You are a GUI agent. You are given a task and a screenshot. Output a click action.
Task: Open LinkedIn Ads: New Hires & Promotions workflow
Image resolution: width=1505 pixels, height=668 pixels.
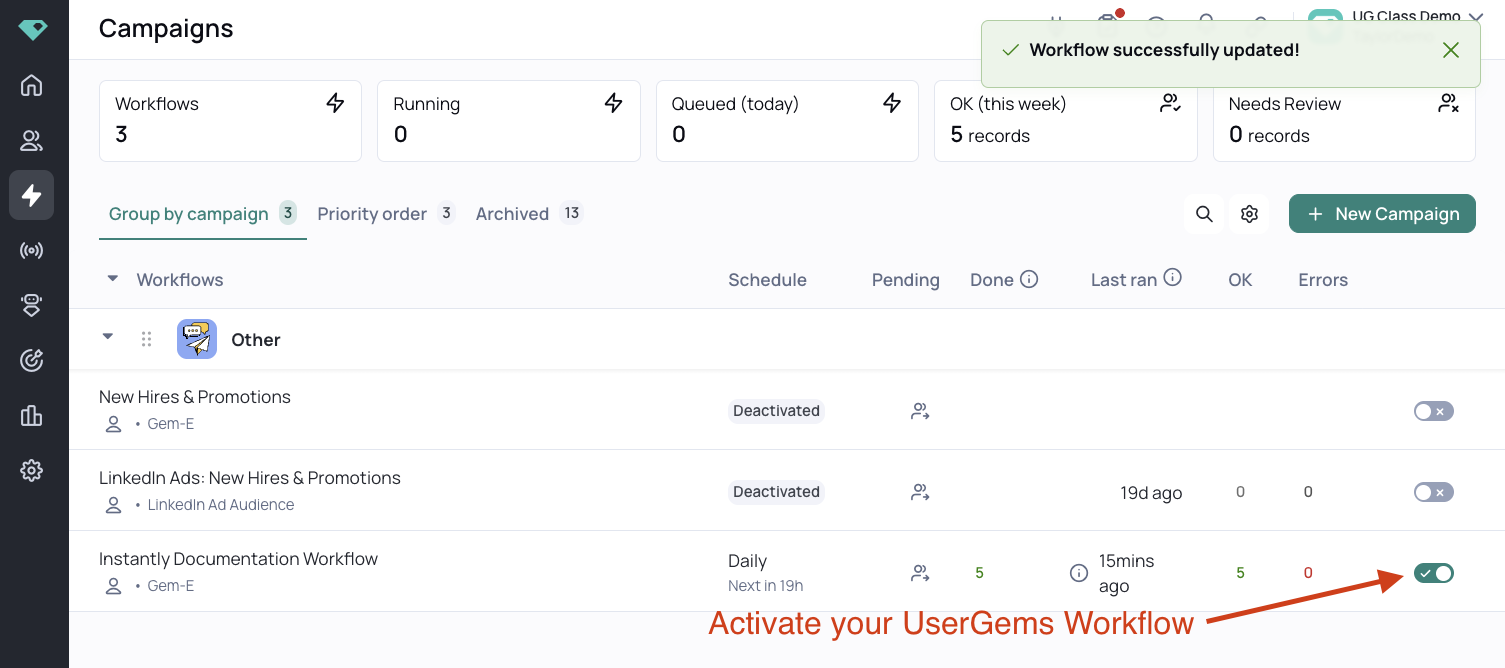pyautogui.click(x=250, y=478)
